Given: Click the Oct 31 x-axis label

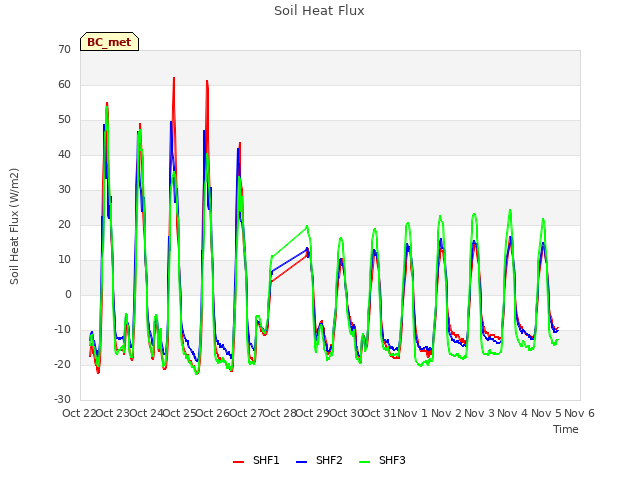Looking at the screenshot, I should tap(380, 413).
